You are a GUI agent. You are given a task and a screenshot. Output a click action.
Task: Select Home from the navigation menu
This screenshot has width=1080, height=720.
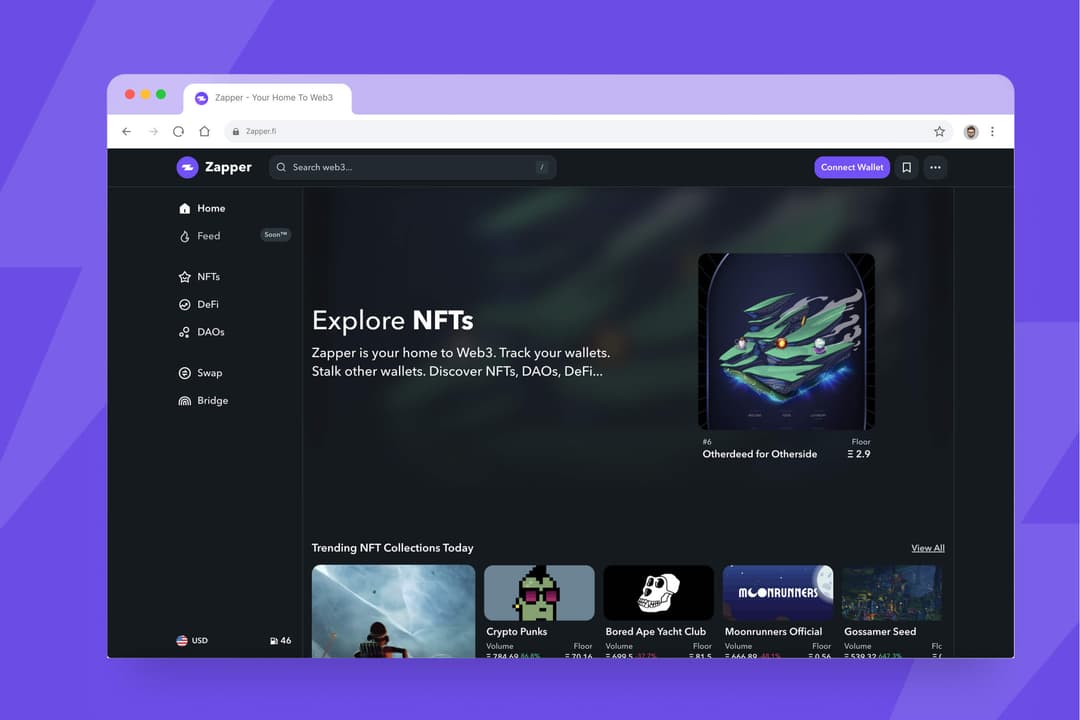tap(211, 208)
